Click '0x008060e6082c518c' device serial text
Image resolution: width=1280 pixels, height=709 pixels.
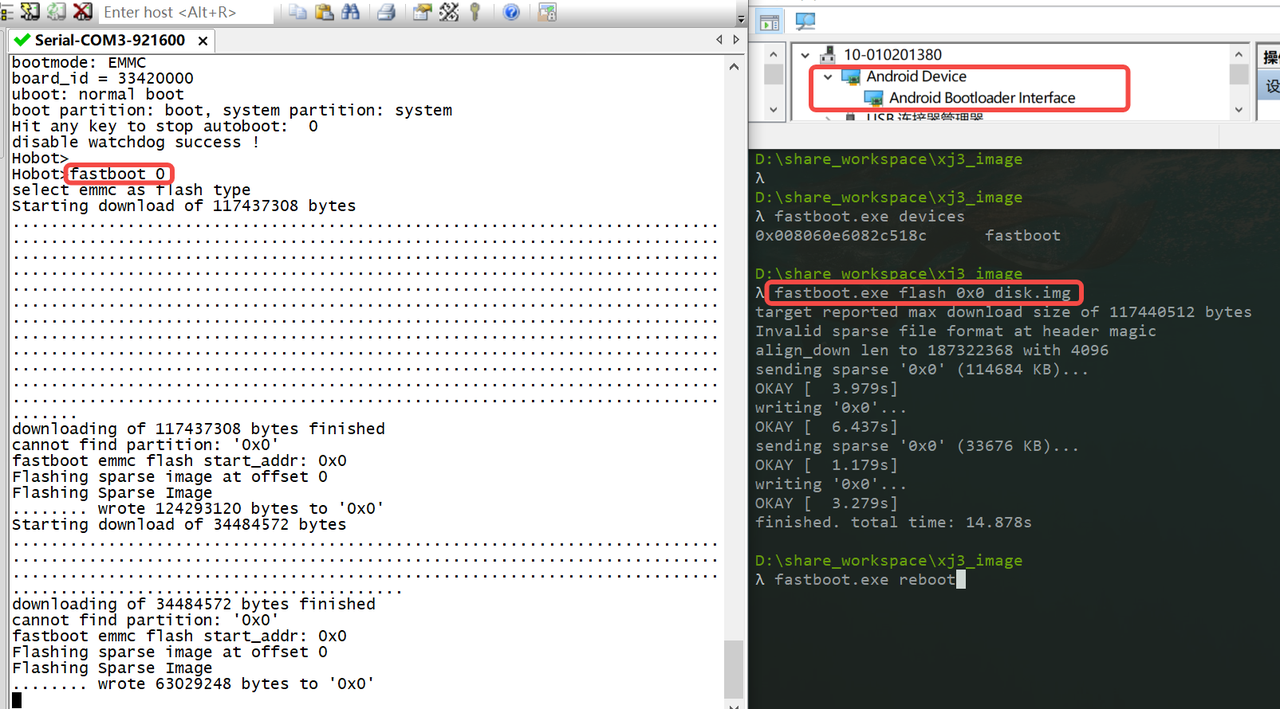pos(841,236)
